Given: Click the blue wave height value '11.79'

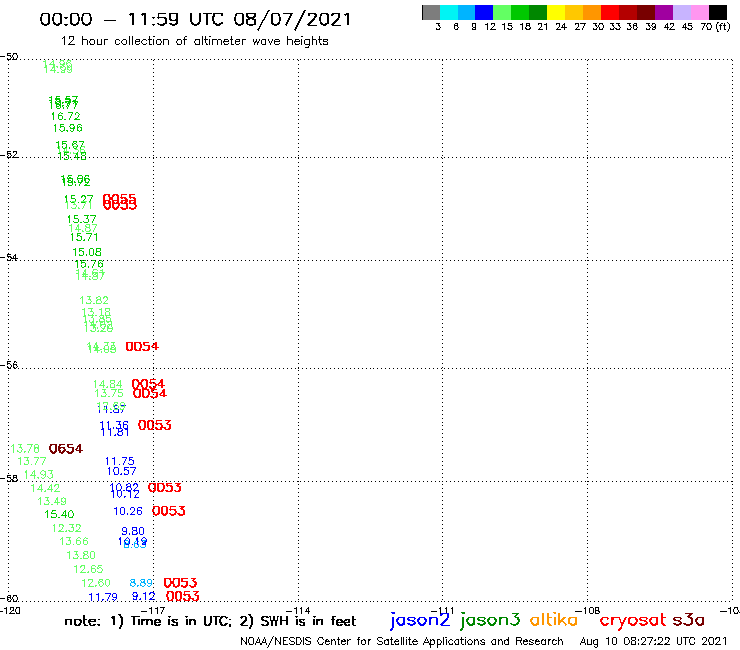Looking at the screenshot, I should point(103,597).
